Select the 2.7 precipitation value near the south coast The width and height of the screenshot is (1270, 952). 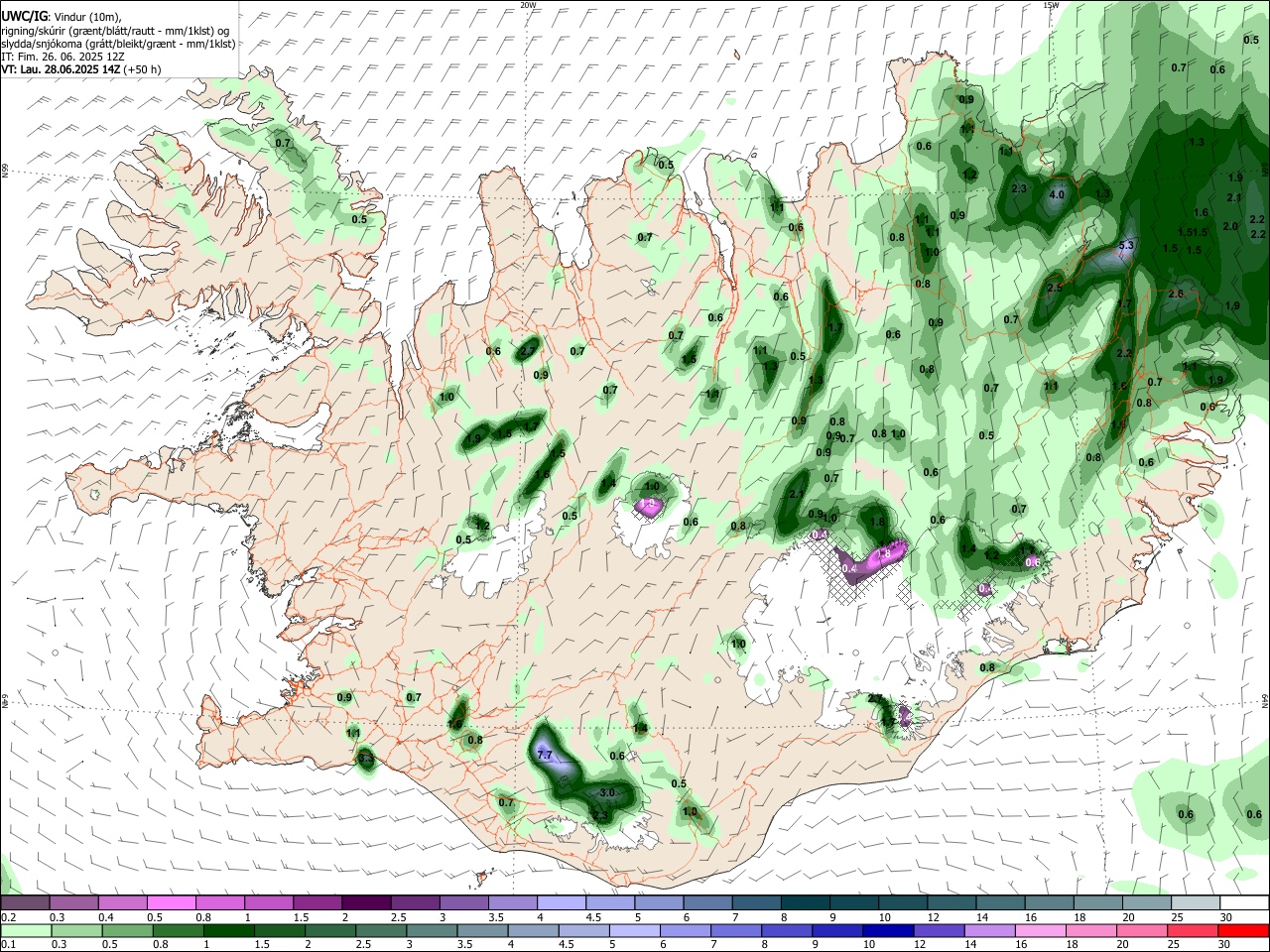point(876,699)
